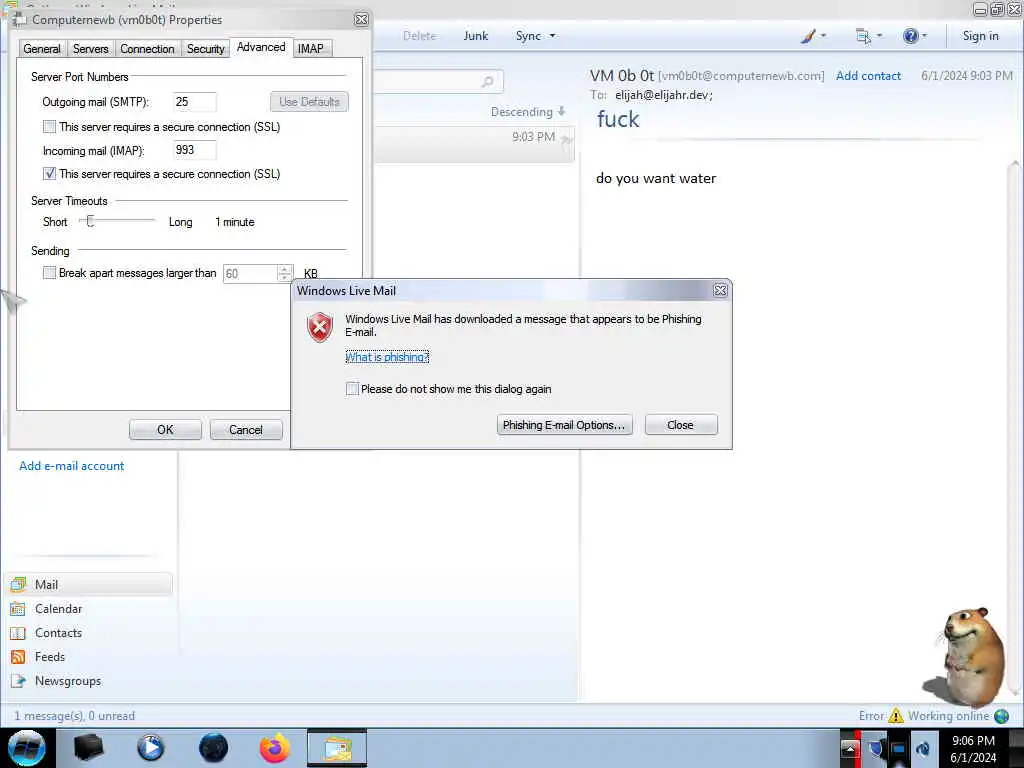Open the blue Help question-mark icon
The image size is (1024, 768).
910,36
